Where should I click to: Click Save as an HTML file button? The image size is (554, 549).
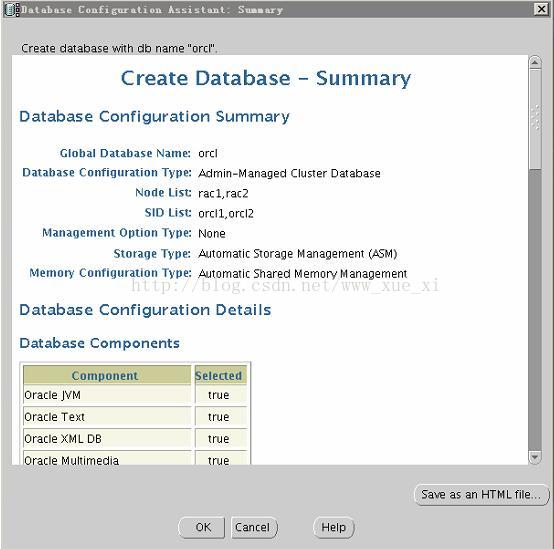[x=481, y=494]
